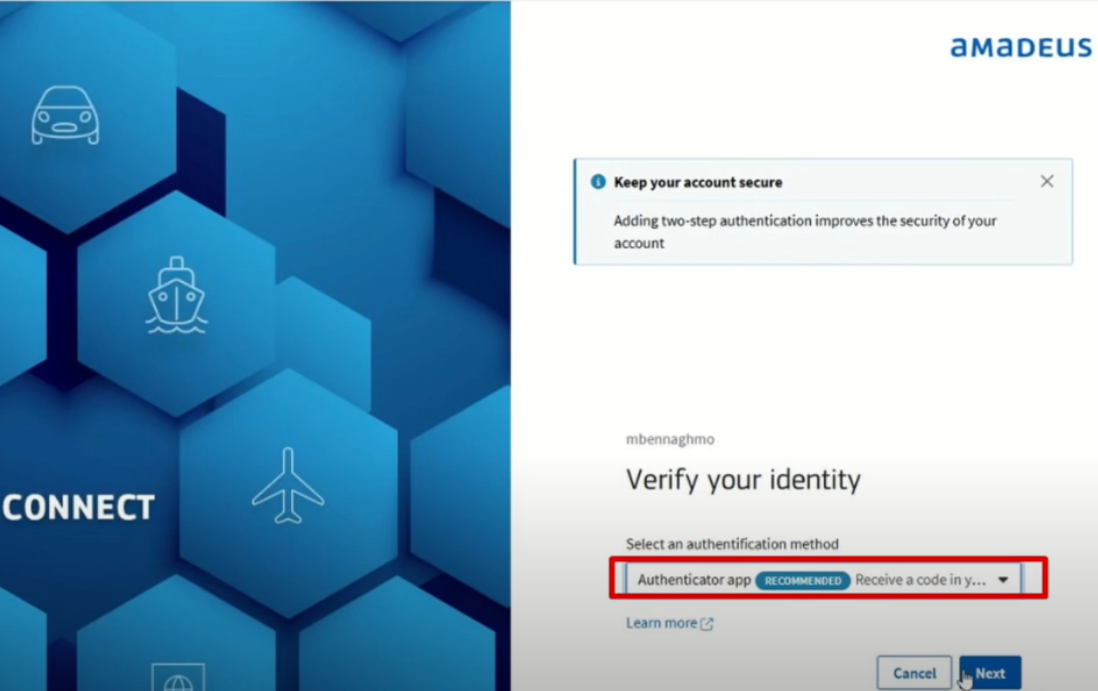Dismiss the Keep your account secure banner

(x=1046, y=182)
